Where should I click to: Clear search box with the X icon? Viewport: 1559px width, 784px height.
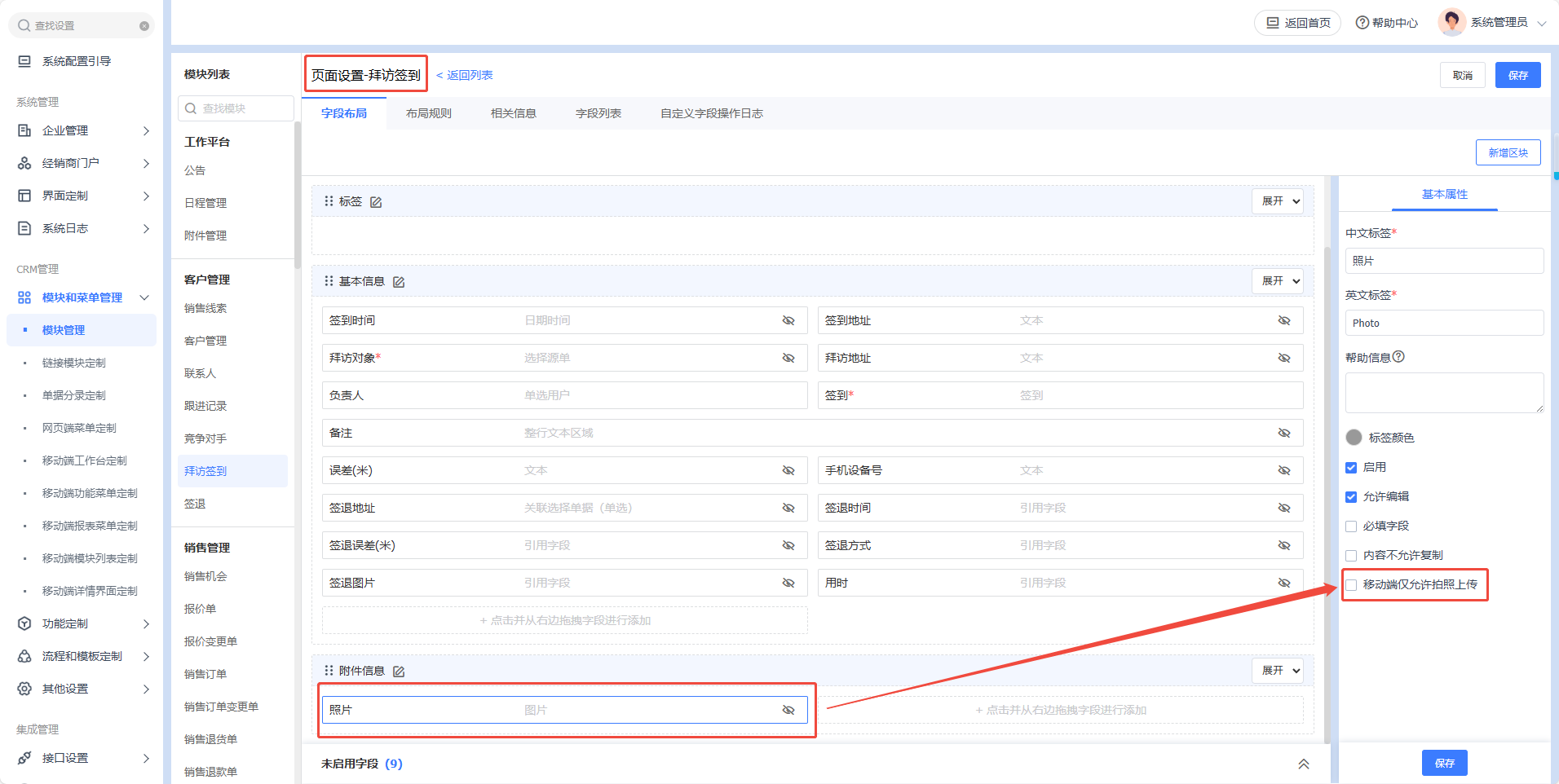tap(144, 26)
